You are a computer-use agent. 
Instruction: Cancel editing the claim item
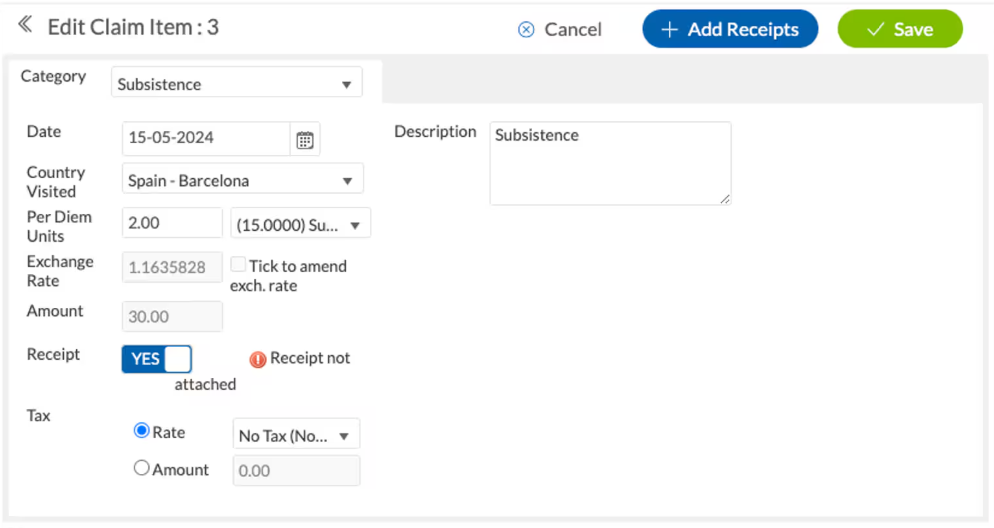pos(560,30)
